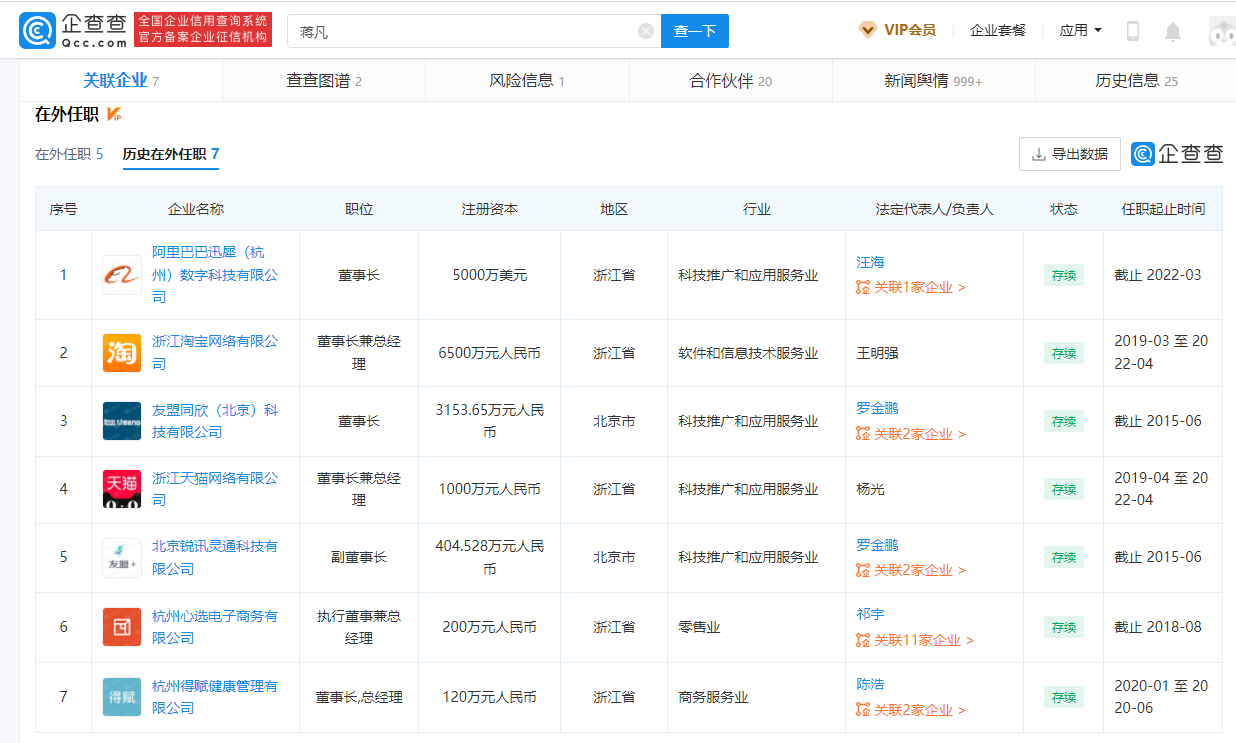Image resolution: width=1236 pixels, height=743 pixels.
Task: Click the 存续 status tag in the 杭州得赋 row
Action: tap(1063, 697)
